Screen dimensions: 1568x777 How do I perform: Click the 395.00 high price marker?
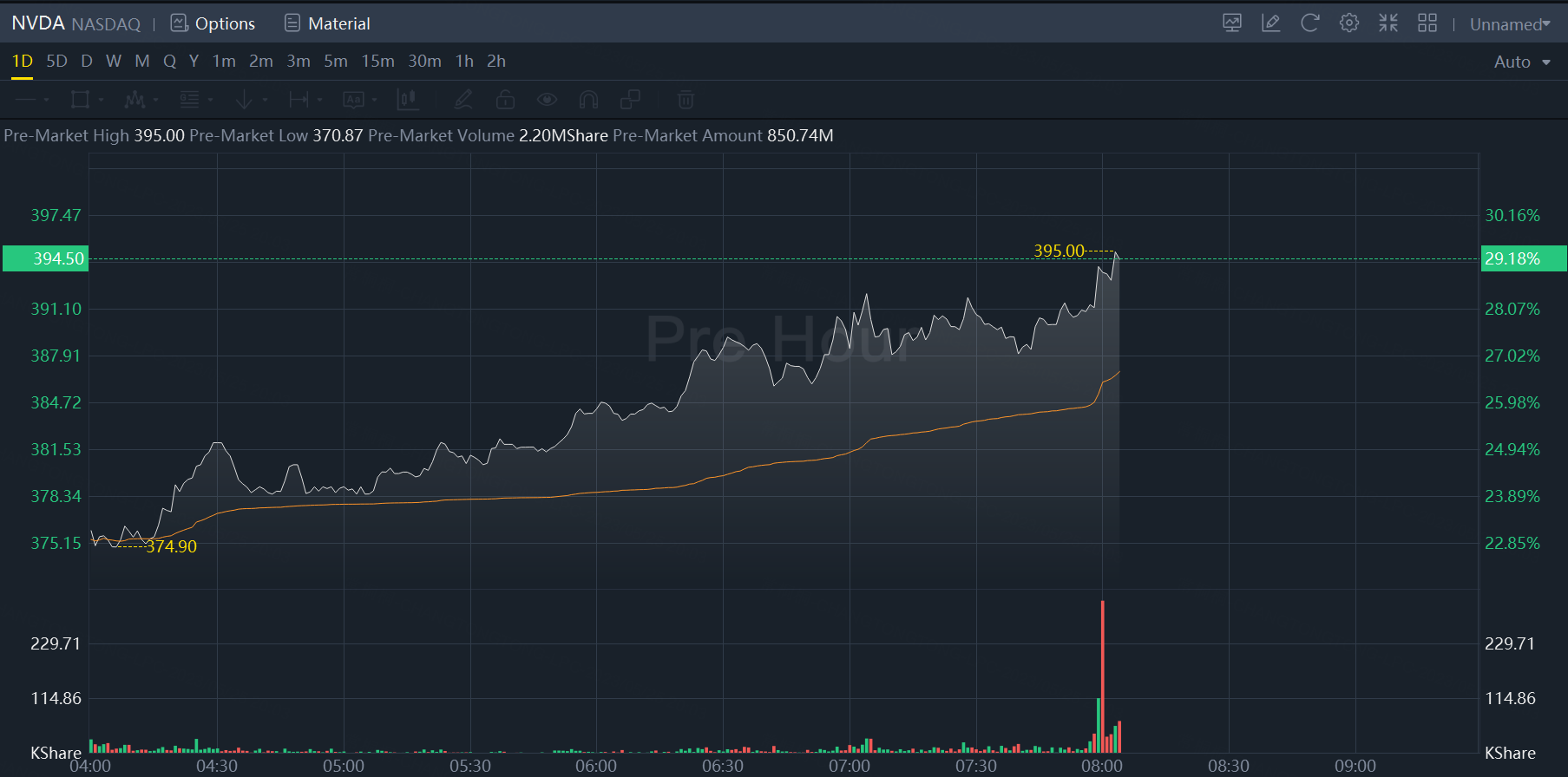[1059, 251]
